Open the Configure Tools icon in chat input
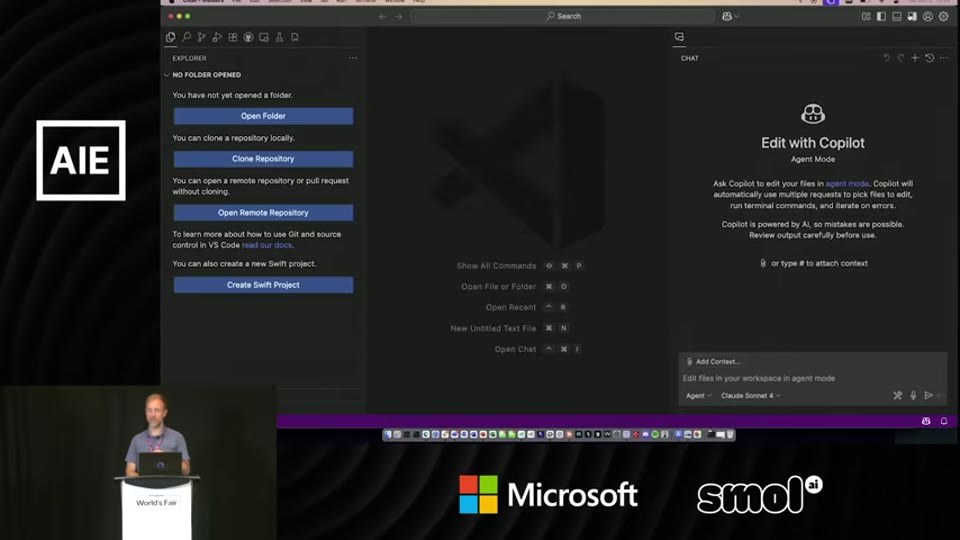Screen dimensions: 960x540 [x=898, y=396]
